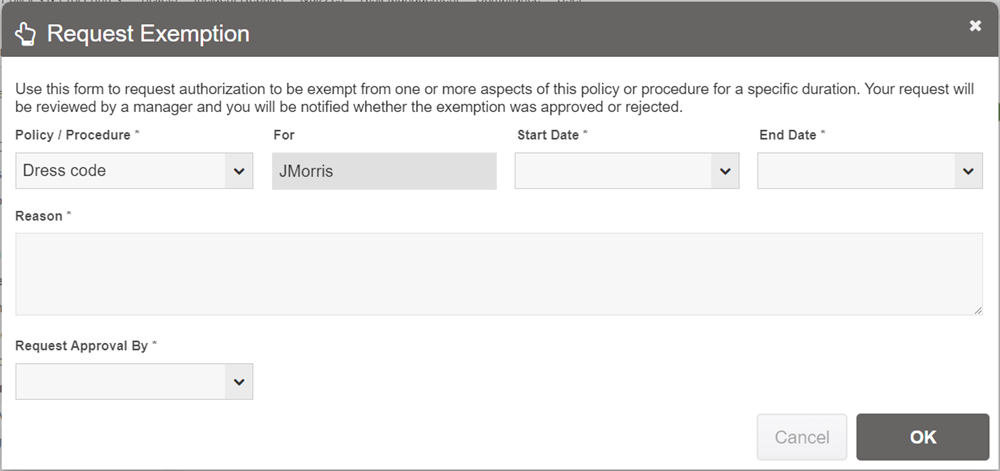The height and width of the screenshot is (471, 1000).
Task: Click inside the Reason text area
Action: pyautogui.click(x=498, y=274)
